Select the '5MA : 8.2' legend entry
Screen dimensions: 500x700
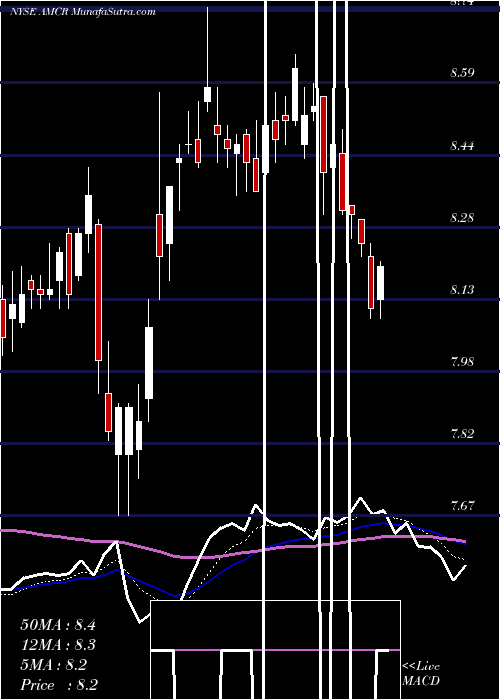54,665
